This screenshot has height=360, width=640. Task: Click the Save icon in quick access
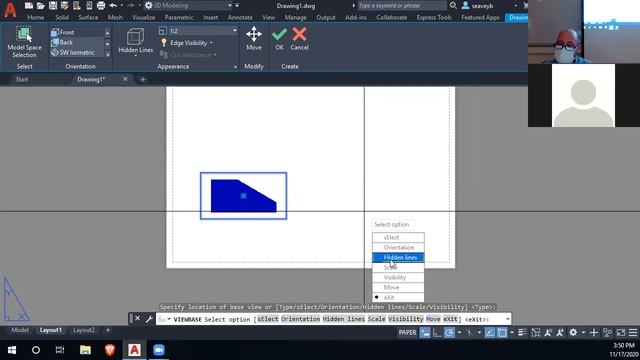(x=53, y=6)
